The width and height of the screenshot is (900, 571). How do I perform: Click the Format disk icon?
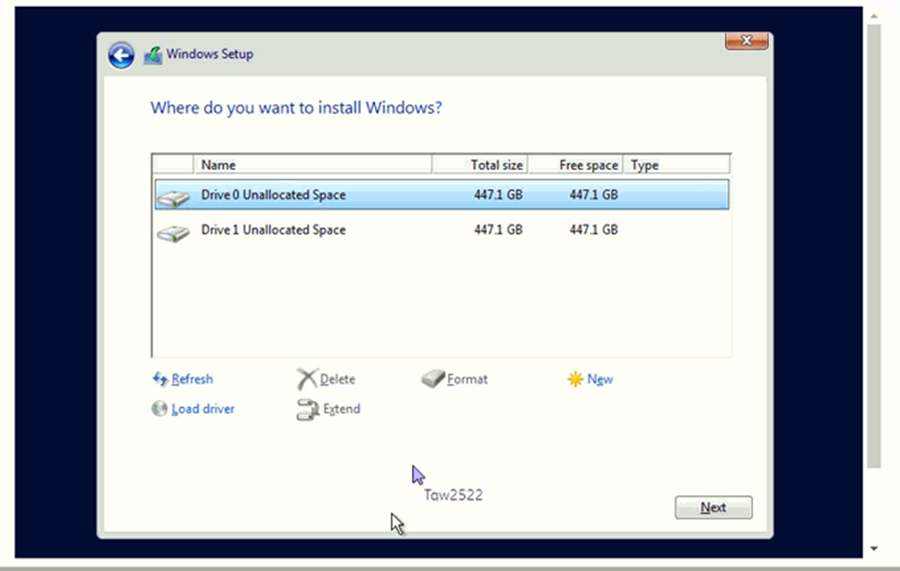click(433, 378)
